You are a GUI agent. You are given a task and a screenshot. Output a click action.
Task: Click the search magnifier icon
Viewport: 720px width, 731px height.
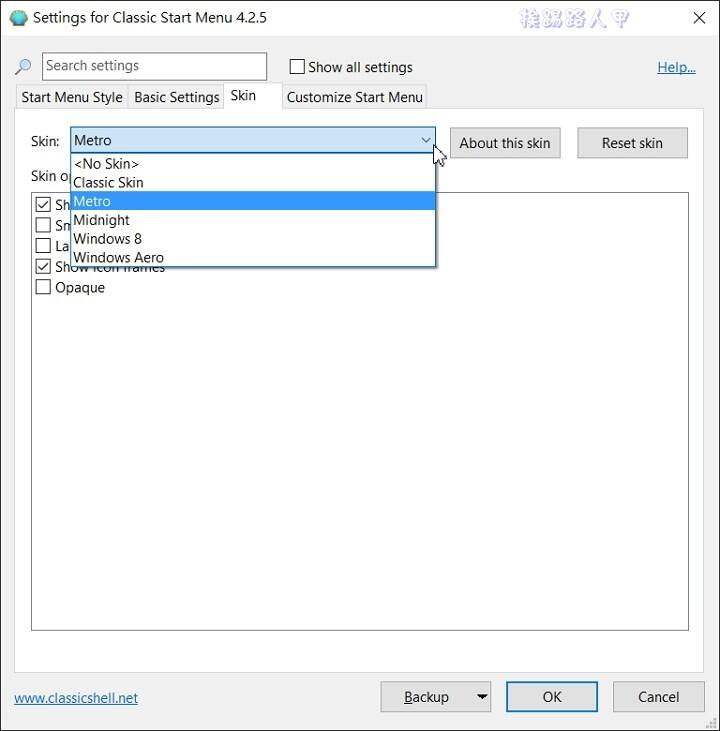(22, 66)
